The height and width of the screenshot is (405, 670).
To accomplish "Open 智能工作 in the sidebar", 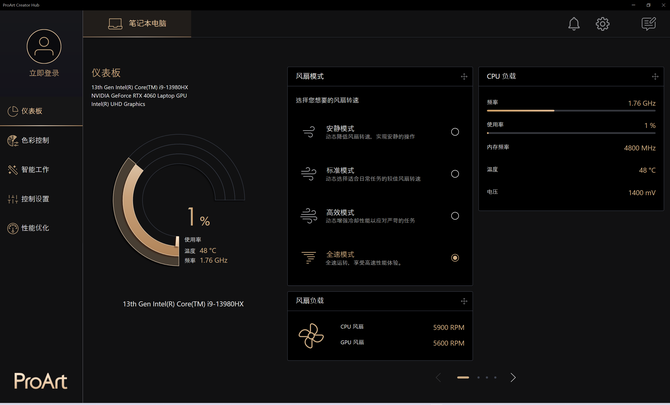I will tap(41, 170).
